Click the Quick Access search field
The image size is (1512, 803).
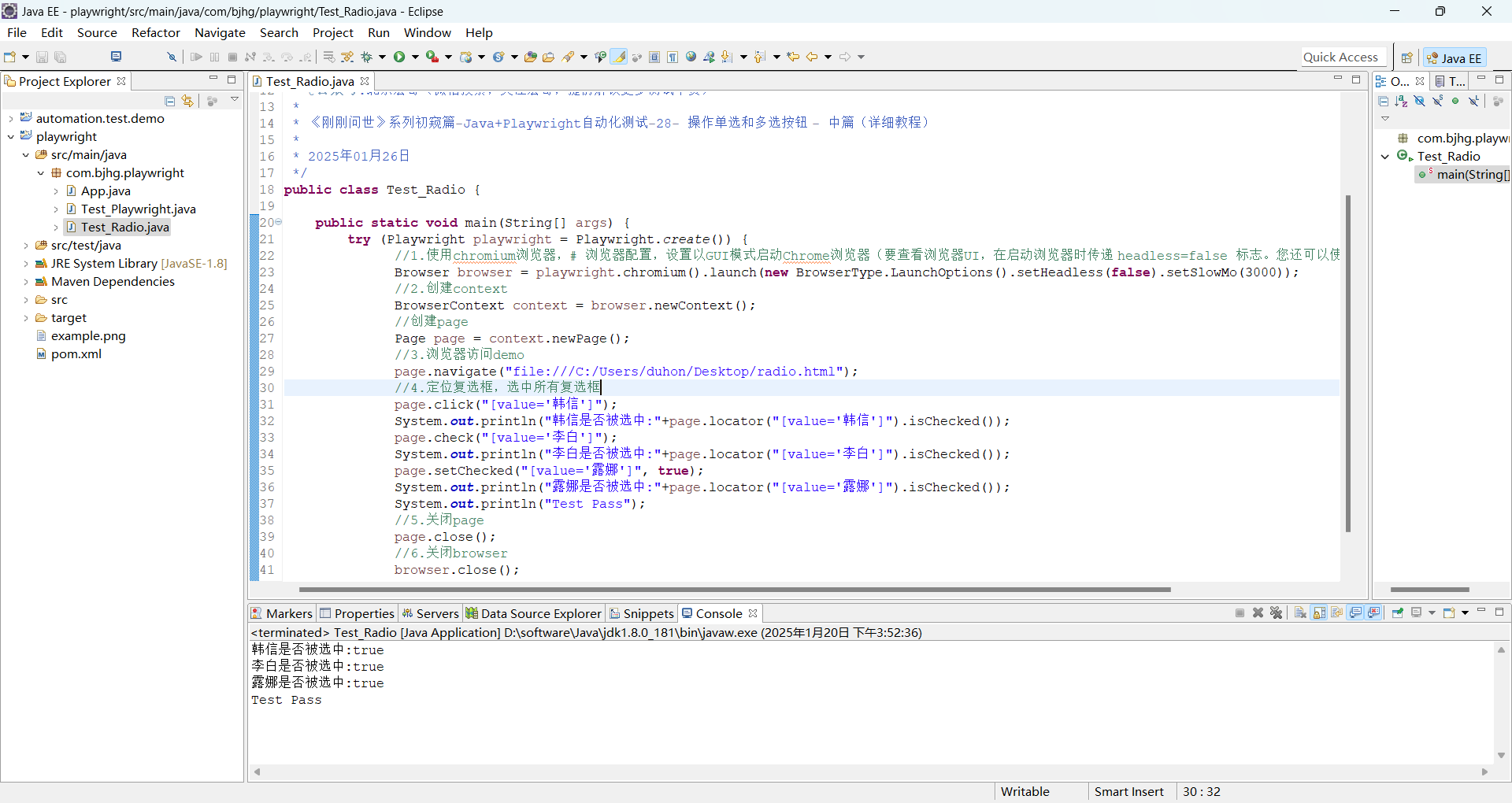coord(1340,57)
